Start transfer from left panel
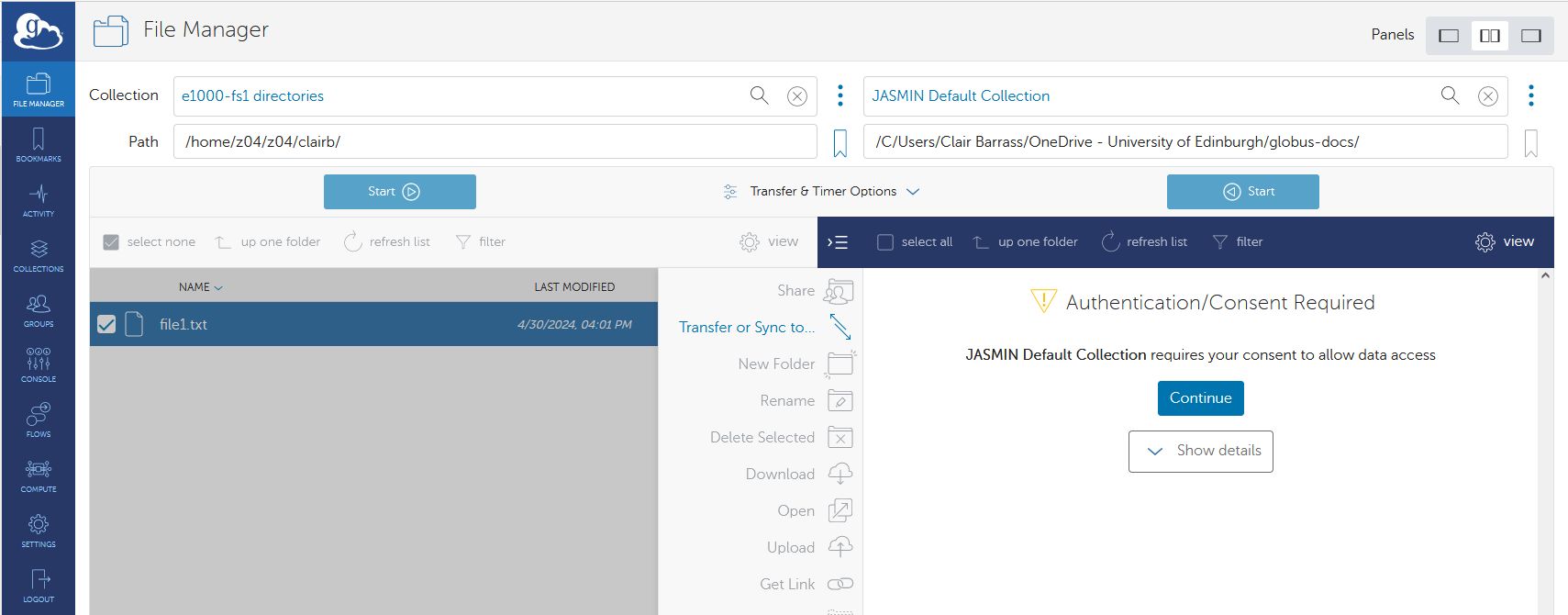1568x615 pixels. coord(400,192)
